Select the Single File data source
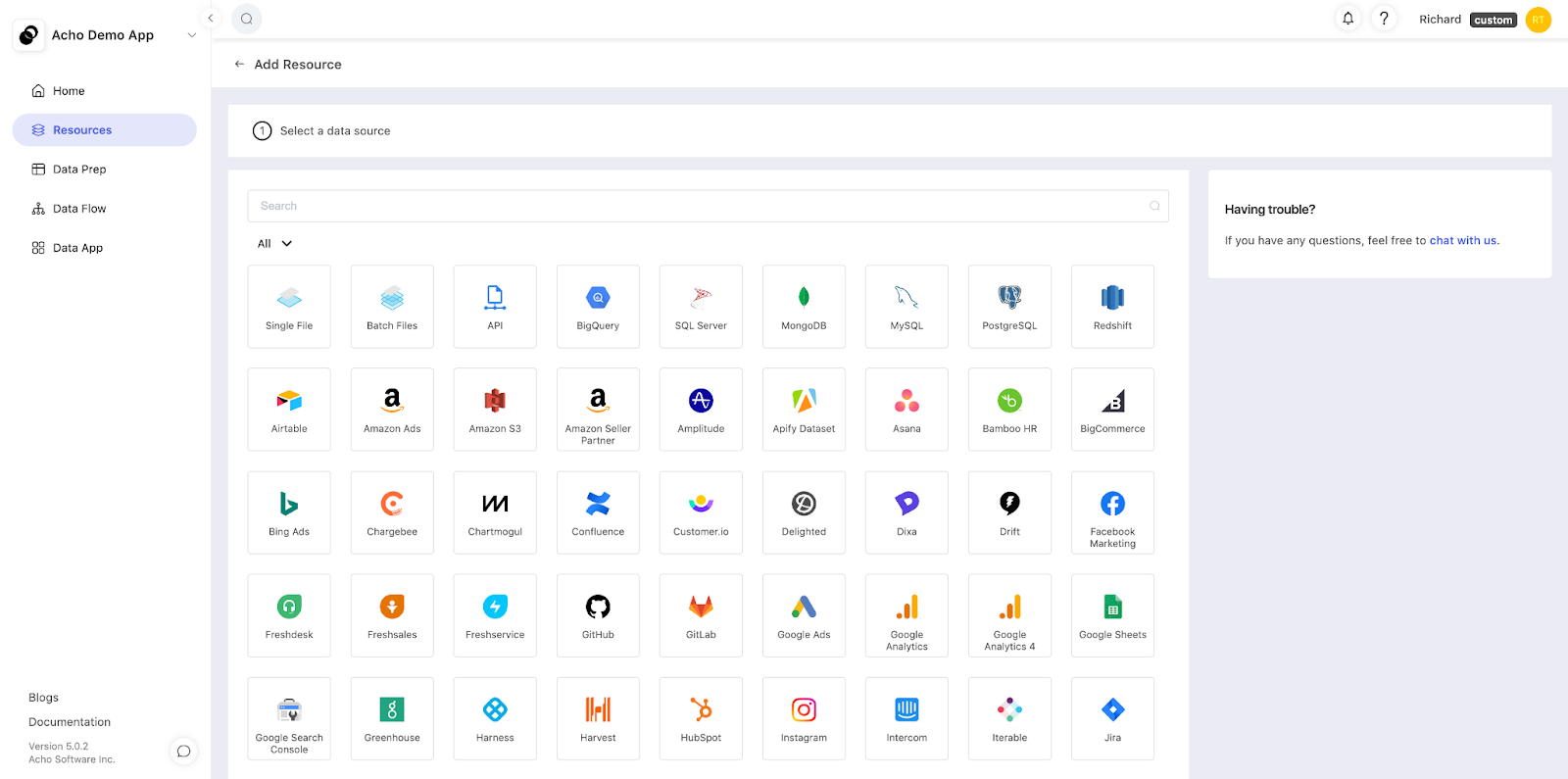Image resolution: width=1568 pixels, height=779 pixels. point(289,307)
